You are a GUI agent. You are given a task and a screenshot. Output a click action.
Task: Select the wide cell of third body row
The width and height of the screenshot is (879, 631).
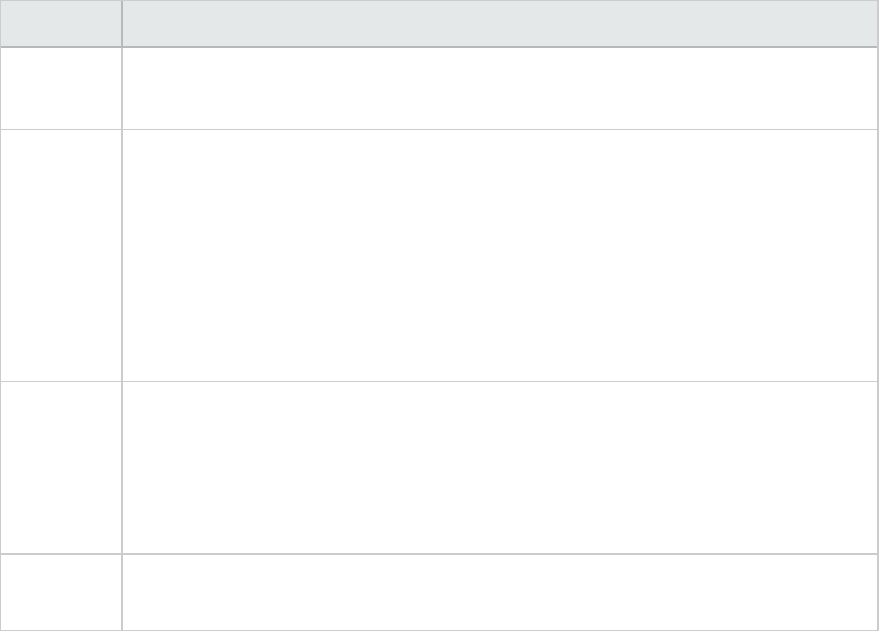(x=493, y=467)
